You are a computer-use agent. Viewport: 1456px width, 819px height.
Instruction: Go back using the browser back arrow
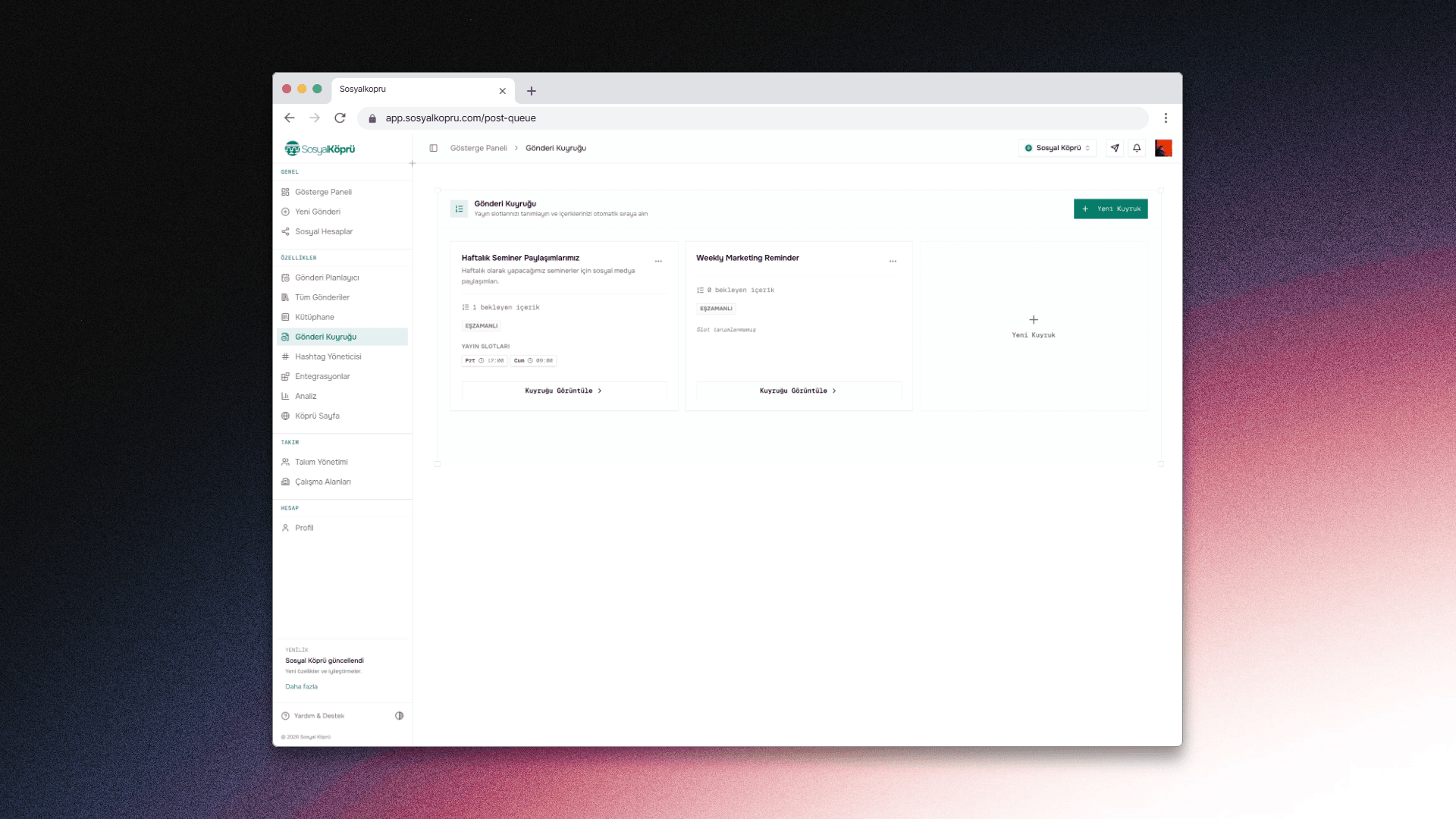(289, 118)
